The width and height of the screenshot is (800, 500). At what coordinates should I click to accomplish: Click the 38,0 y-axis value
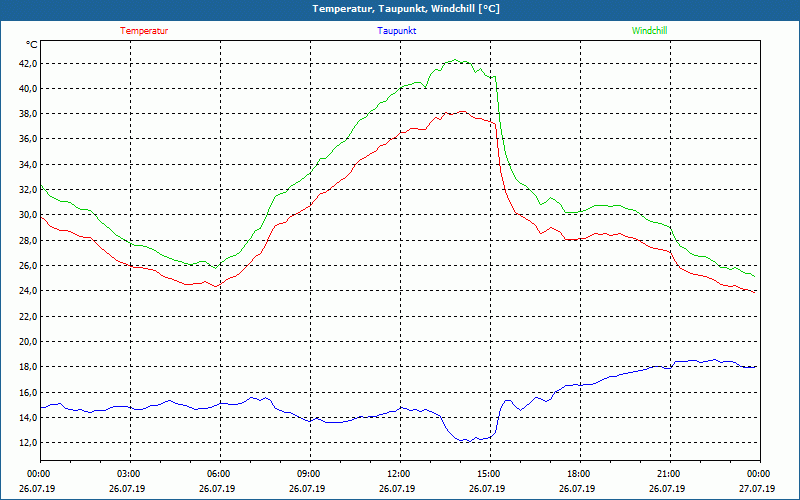(x=28, y=114)
